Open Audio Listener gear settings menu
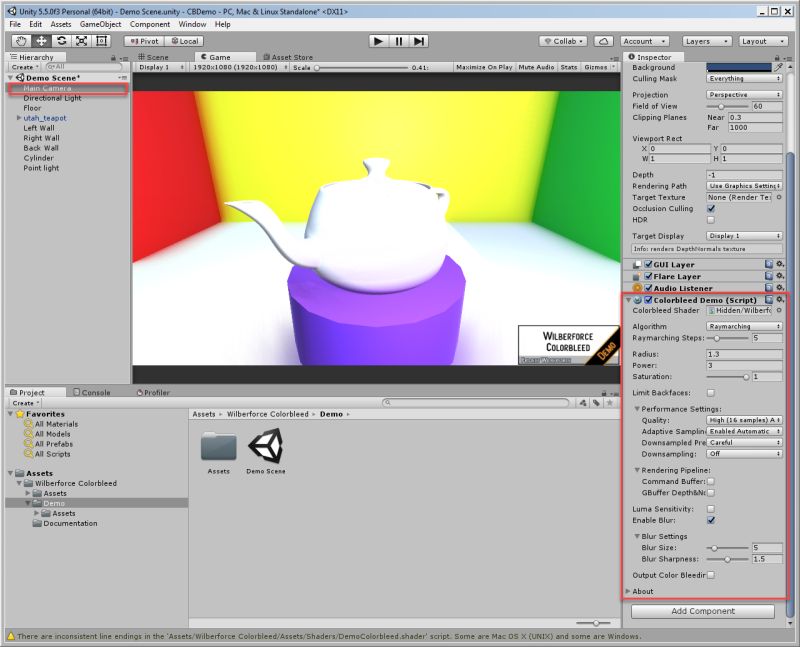Screen dimensions: 800x647 780,288
